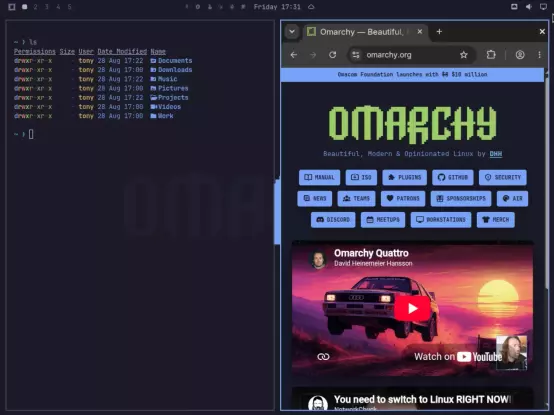Open the Meetups button
The width and height of the screenshot is (554, 415).
pos(383,220)
